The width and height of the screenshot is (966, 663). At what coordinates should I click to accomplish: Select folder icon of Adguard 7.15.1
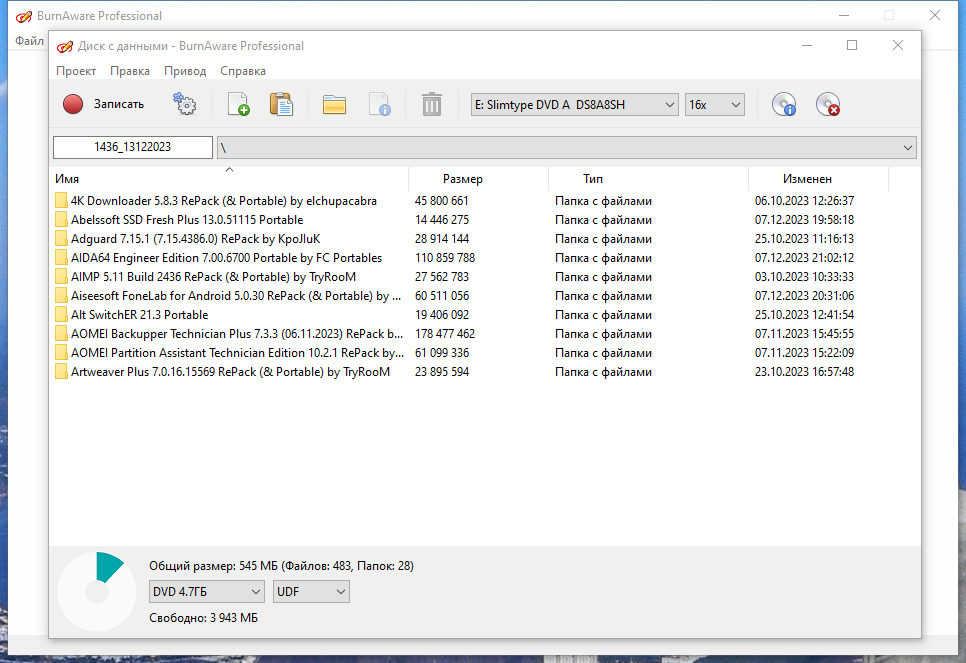[x=61, y=239]
